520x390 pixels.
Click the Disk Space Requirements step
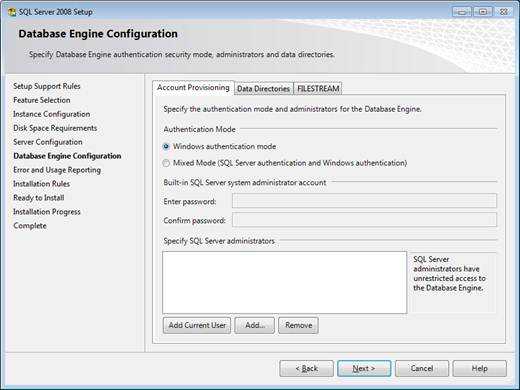[55, 128]
